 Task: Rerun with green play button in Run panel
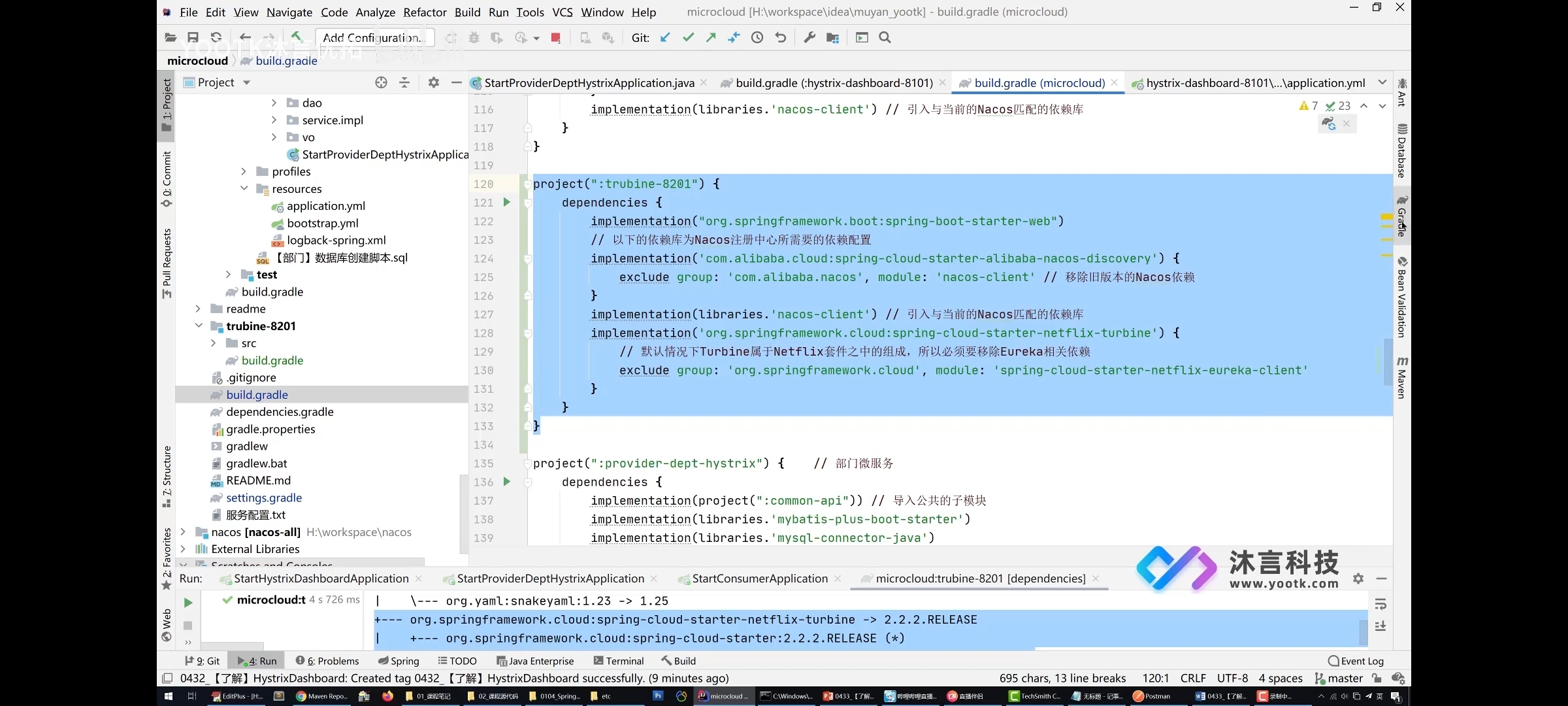[188, 603]
